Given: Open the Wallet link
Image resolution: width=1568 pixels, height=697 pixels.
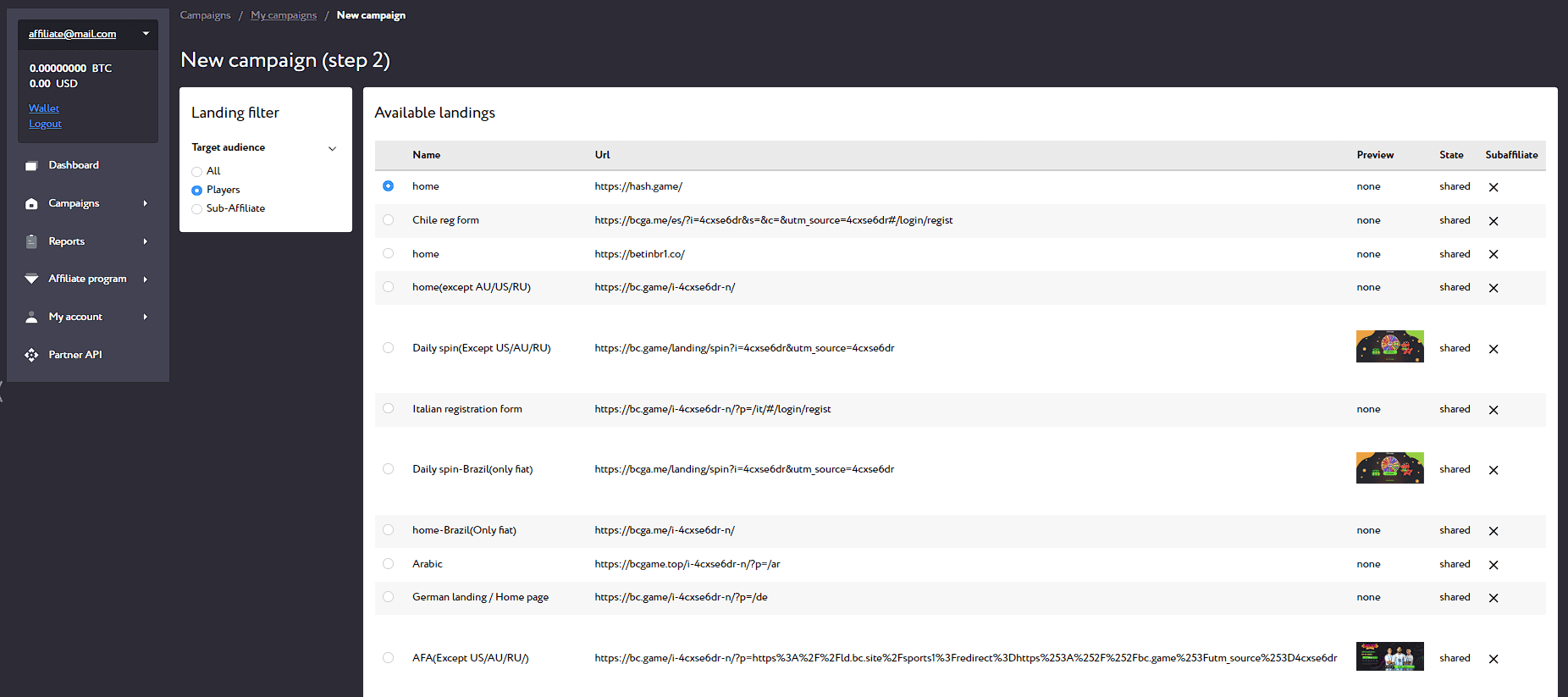Looking at the screenshot, I should point(44,108).
